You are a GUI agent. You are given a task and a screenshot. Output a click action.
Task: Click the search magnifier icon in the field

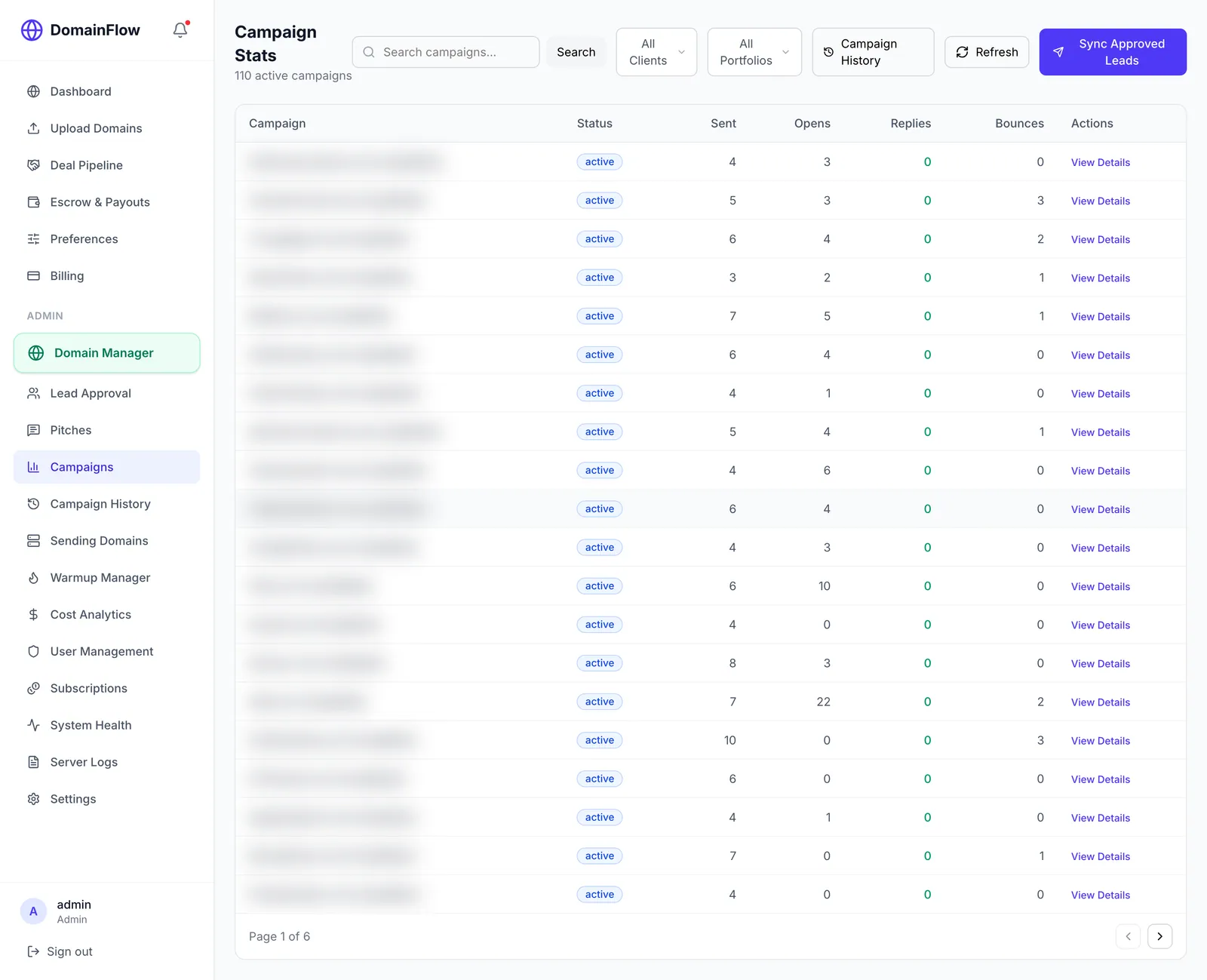(369, 52)
